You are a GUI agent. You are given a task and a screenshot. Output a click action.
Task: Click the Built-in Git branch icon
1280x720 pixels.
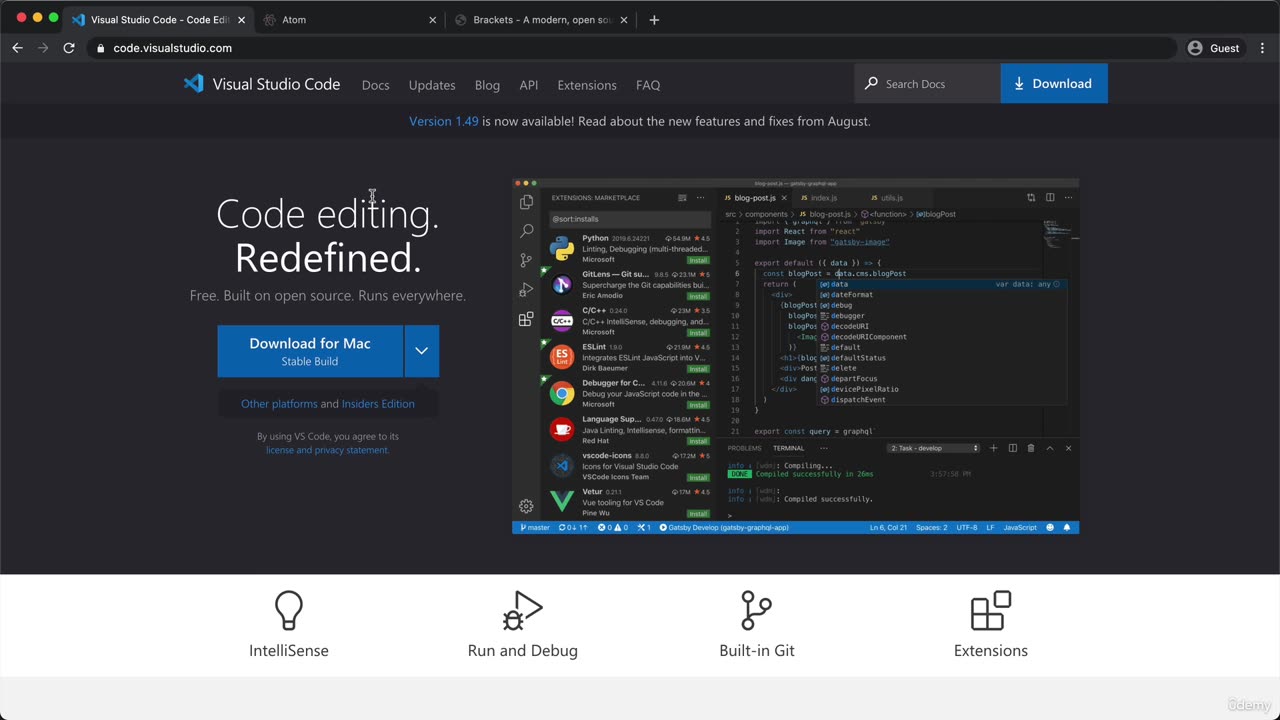tap(757, 610)
